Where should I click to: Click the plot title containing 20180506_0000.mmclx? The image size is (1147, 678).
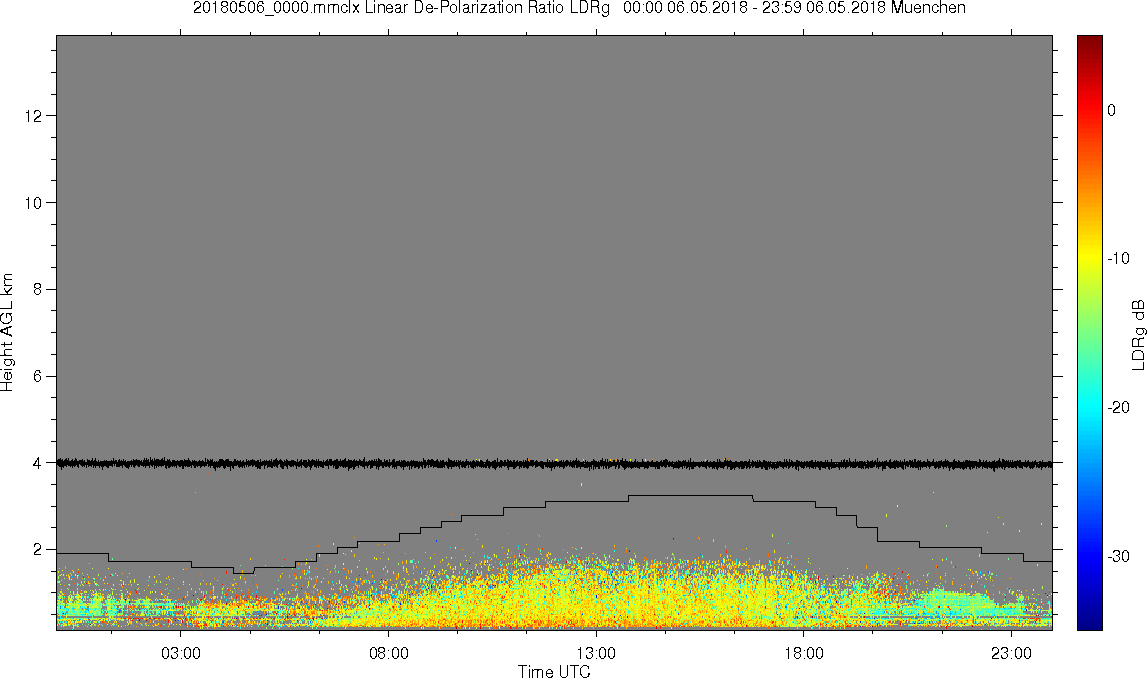point(579,8)
